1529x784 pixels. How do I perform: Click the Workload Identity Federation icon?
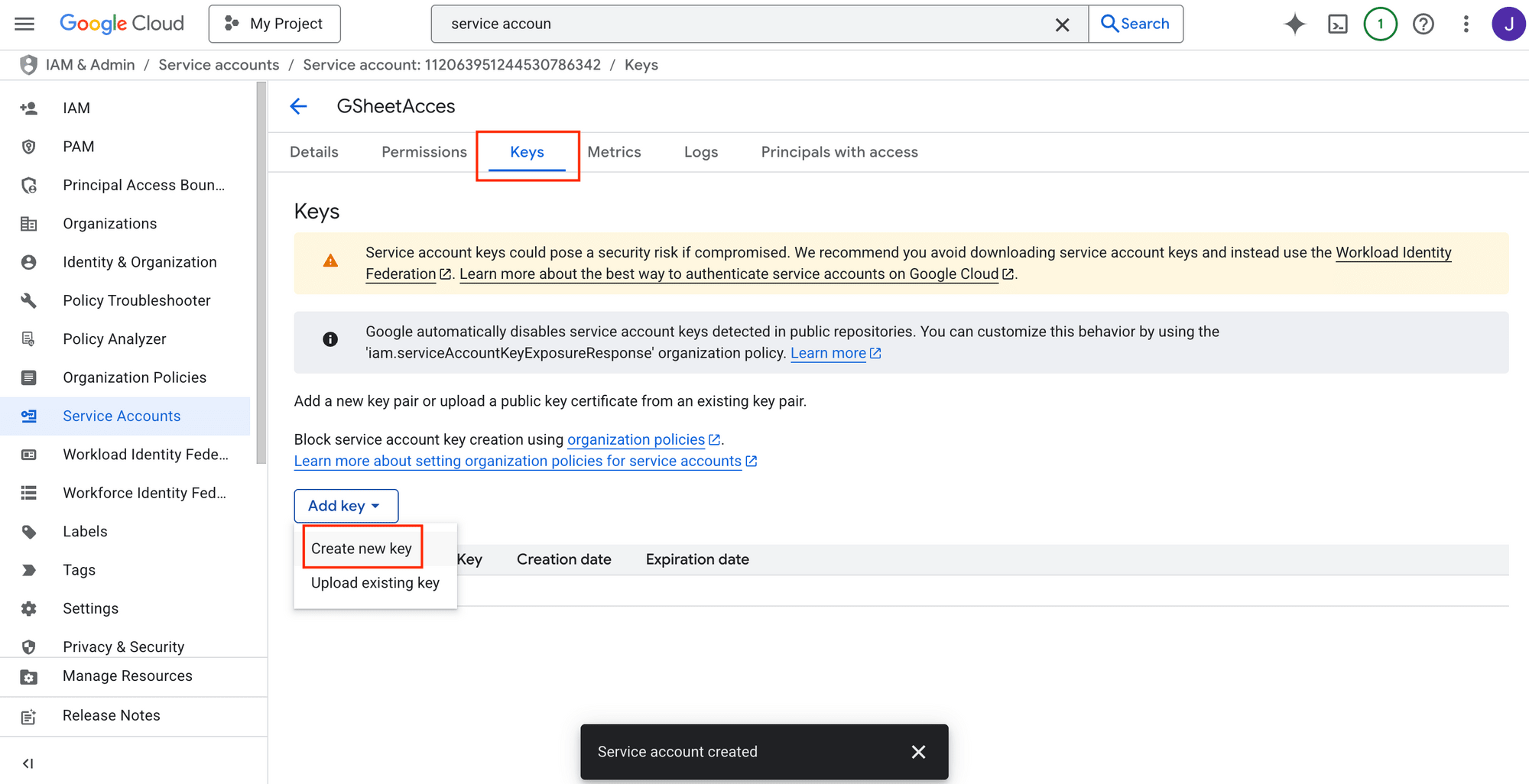[x=29, y=455]
